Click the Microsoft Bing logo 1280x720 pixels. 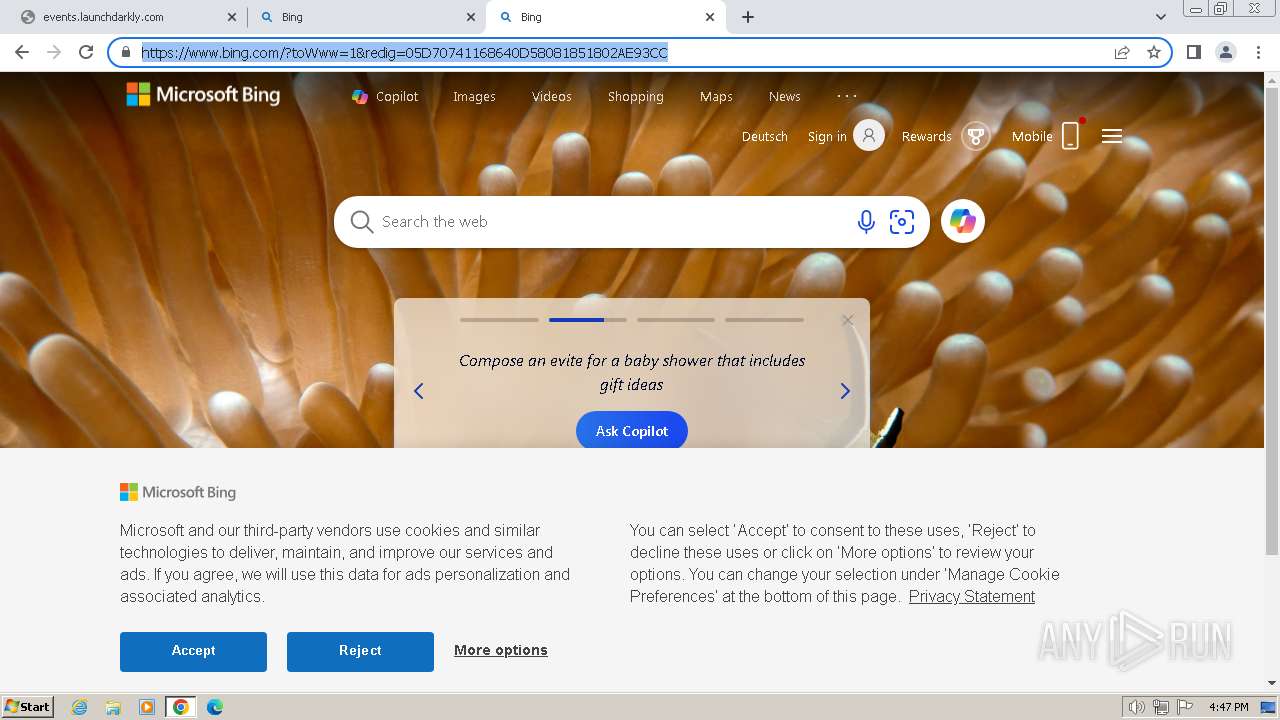pos(203,95)
